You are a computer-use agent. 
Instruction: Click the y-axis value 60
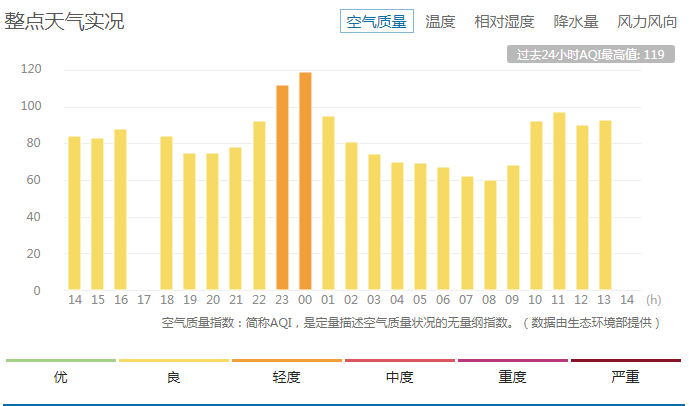pyautogui.click(x=33, y=180)
